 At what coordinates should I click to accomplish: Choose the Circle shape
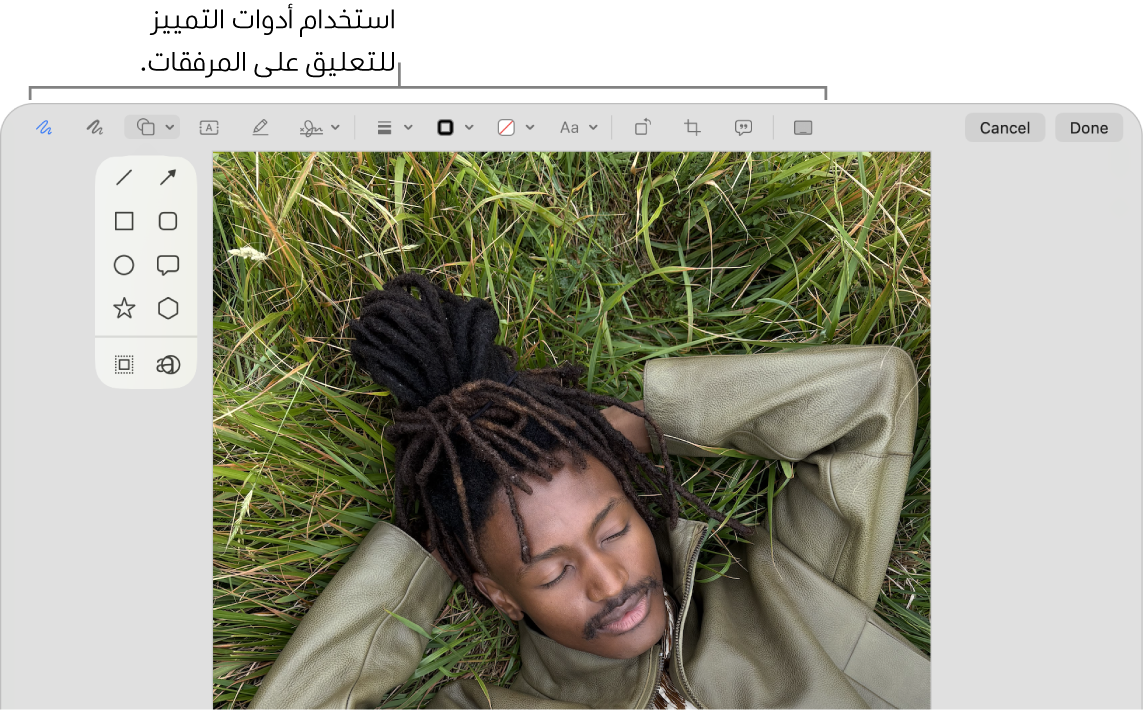[124, 265]
